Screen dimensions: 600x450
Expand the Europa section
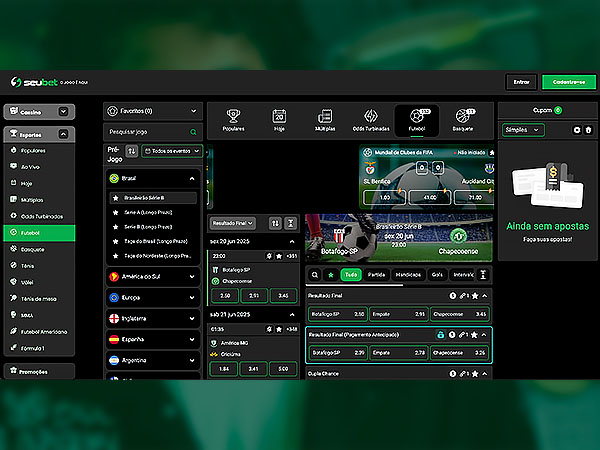(x=153, y=297)
